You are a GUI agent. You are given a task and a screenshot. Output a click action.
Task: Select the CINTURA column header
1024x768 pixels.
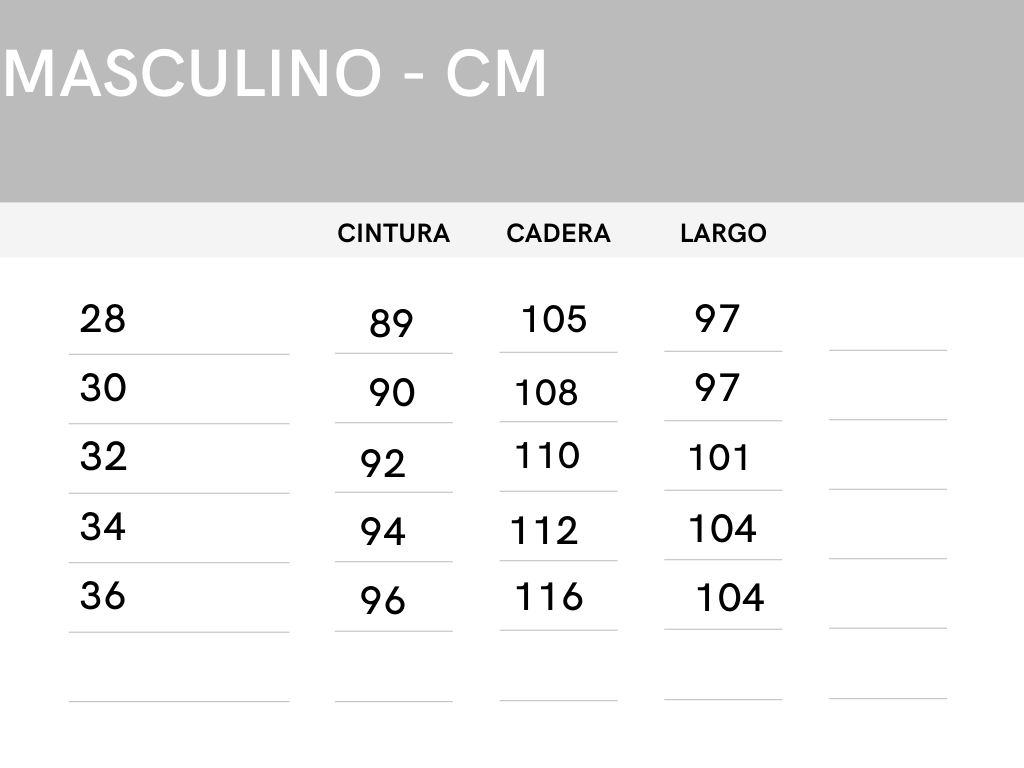pos(393,234)
